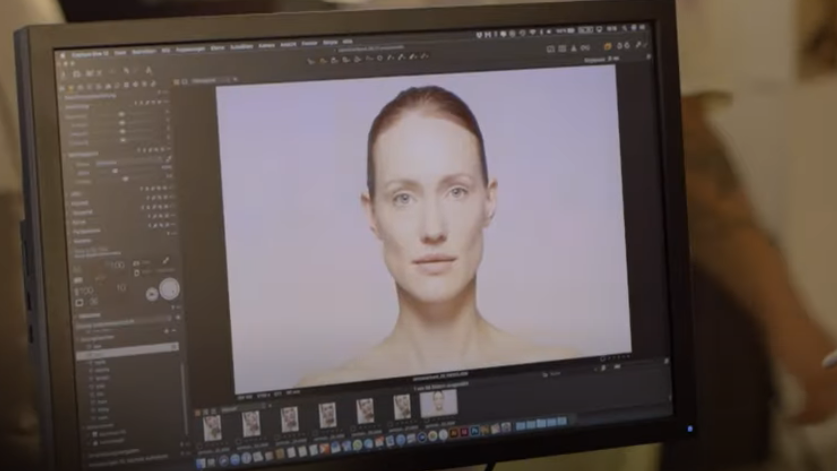Image resolution: width=837 pixels, height=471 pixels.
Task: Collapse the Bibliothek panel header
Action: click(88, 316)
